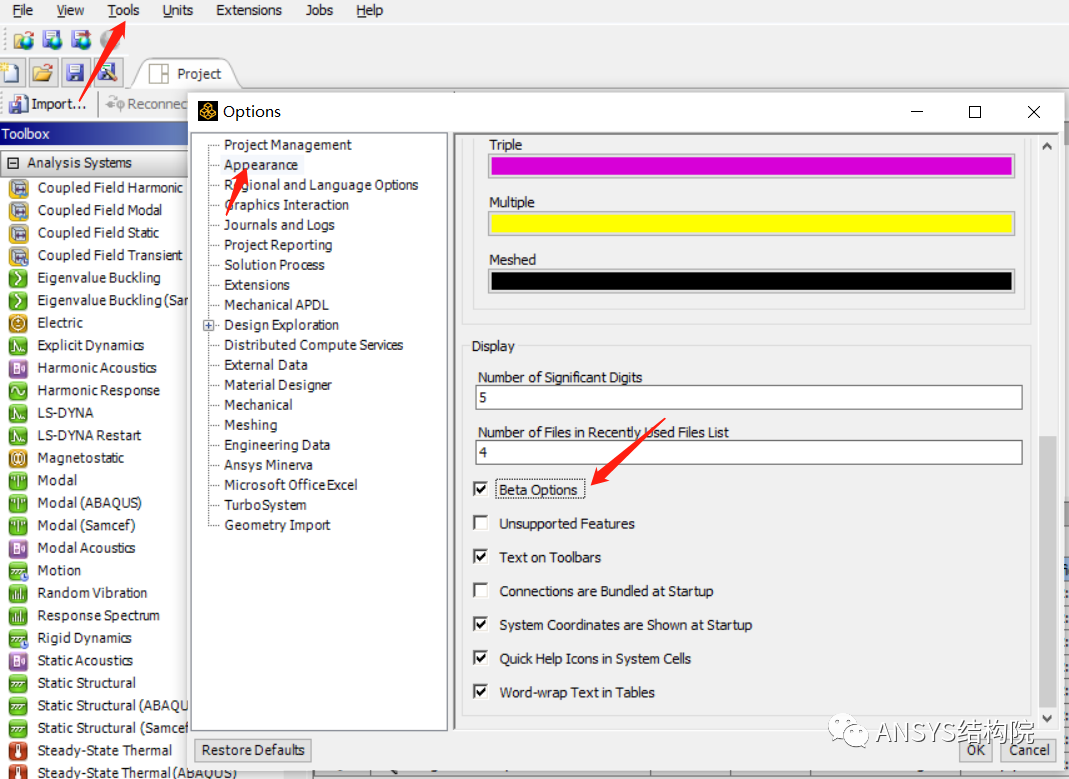Select the Coupled Field Harmonic system icon
1069x779 pixels.
pos(18,188)
